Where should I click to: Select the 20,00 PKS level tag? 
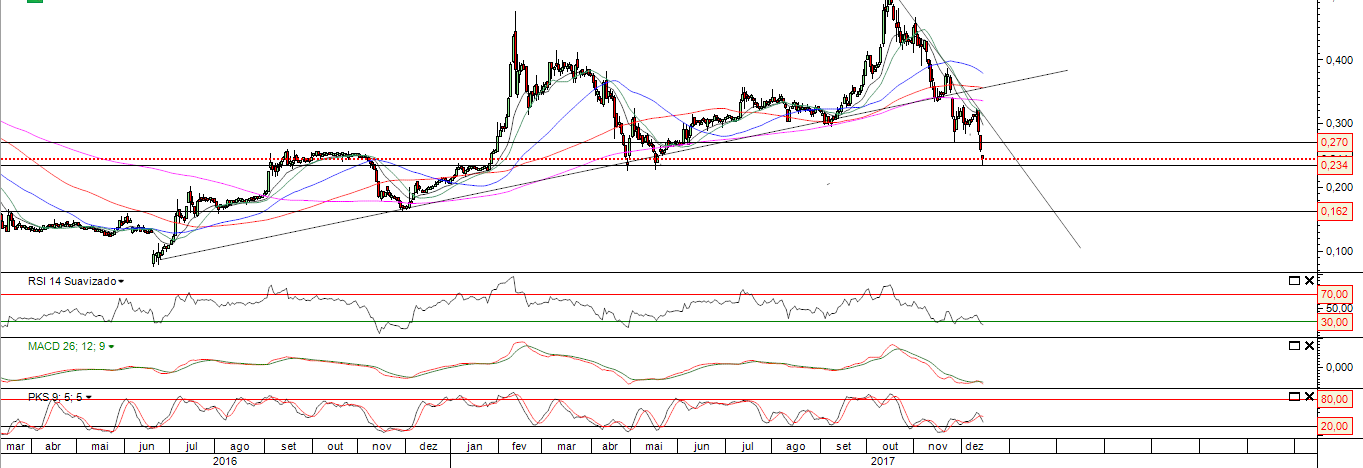pyautogui.click(x=1336, y=427)
